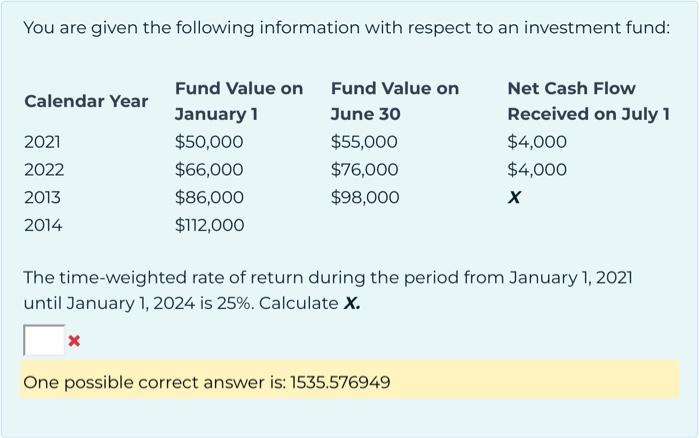
Task: Select the Fund Value on June 30 header
Action: pos(394,101)
